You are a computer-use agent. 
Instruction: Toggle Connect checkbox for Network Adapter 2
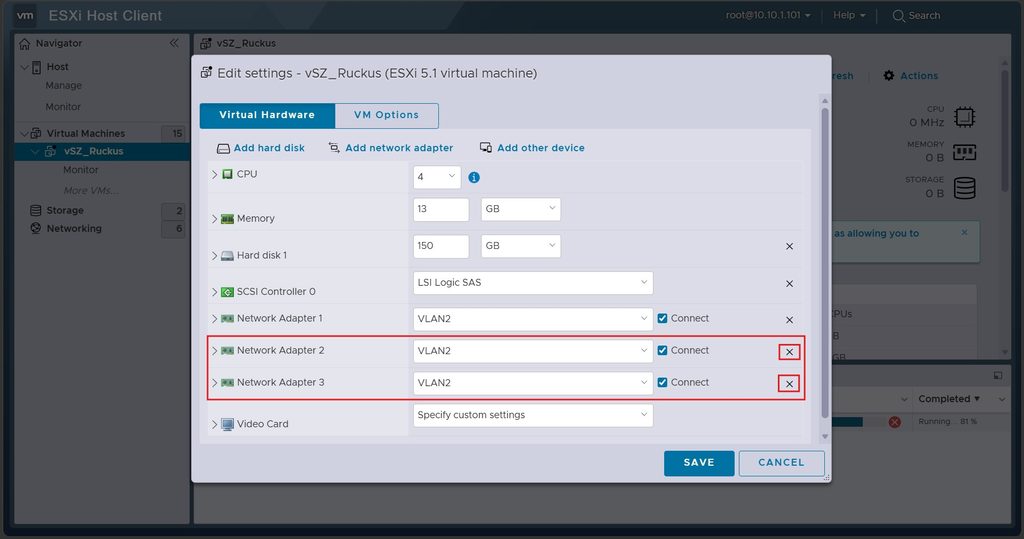662,351
